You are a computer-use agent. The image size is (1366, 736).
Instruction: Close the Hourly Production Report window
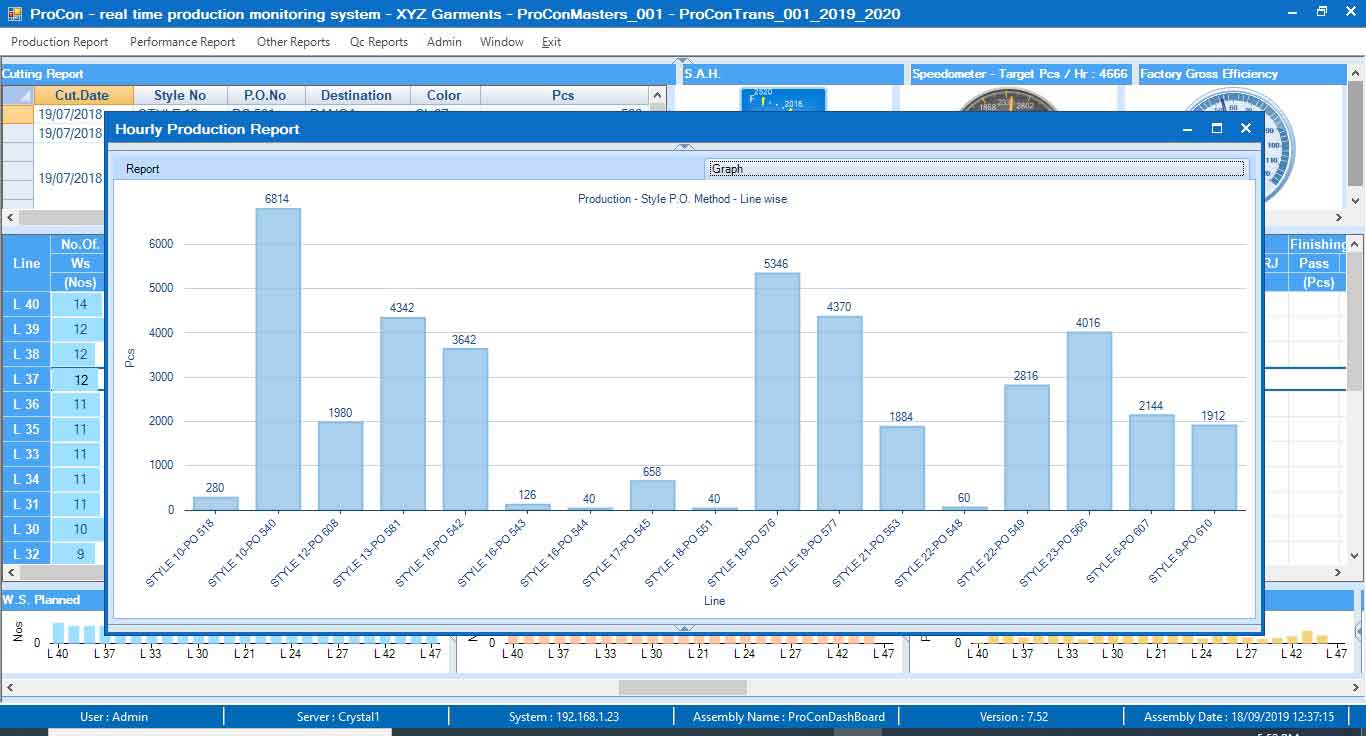pos(1246,129)
